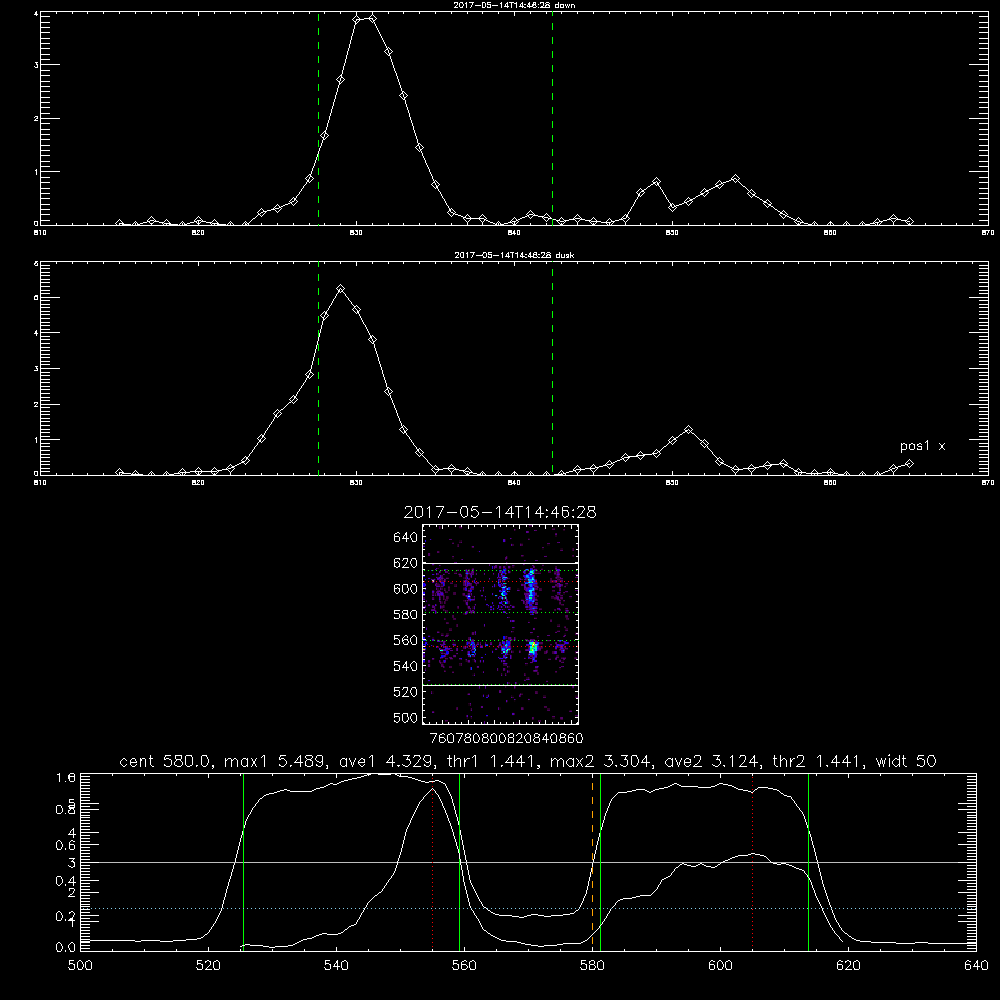The height and width of the screenshot is (1000, 1000).
Task: Click the dotted blue threshold line in bottom plot
Action: coord(528,908)
